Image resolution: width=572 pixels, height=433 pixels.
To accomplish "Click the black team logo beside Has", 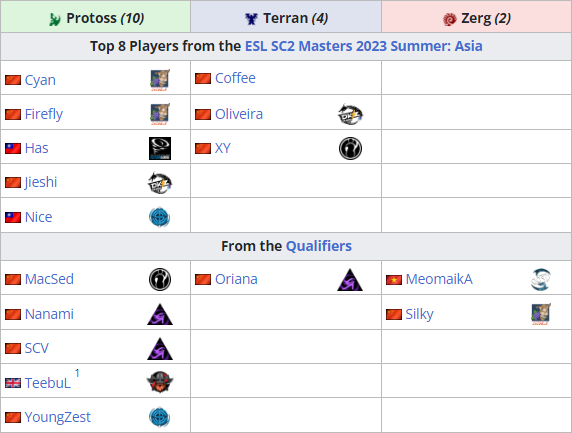I will 160,148.
